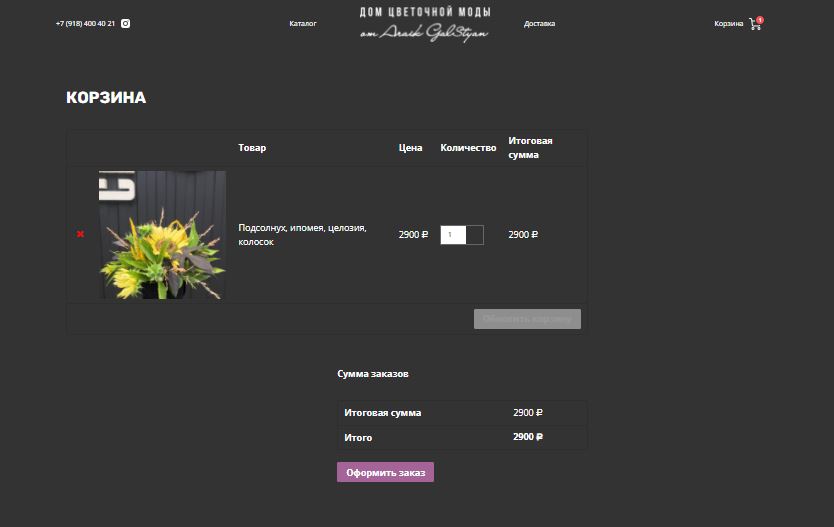The image size is (834, 527).
Task: Click the Итого total amount
Action: tap(528, 437)
